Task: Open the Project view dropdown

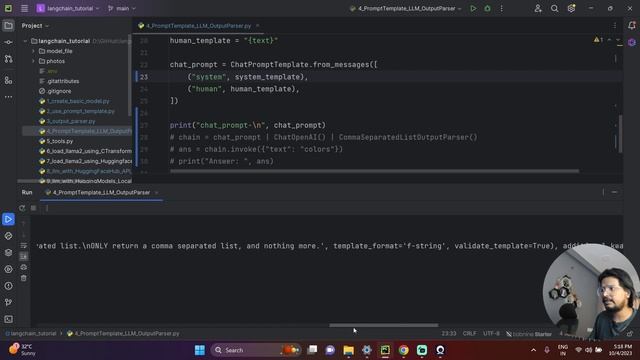Action: coord(35,26)
